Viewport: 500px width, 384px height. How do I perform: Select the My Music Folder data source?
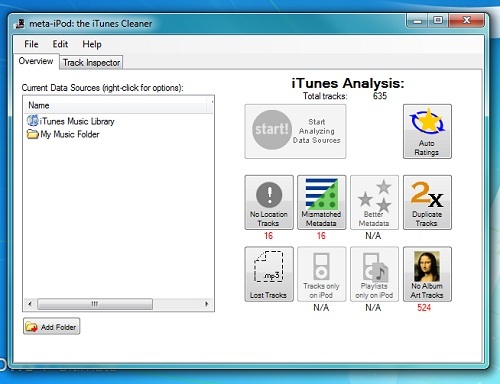(x=63, y=134)
